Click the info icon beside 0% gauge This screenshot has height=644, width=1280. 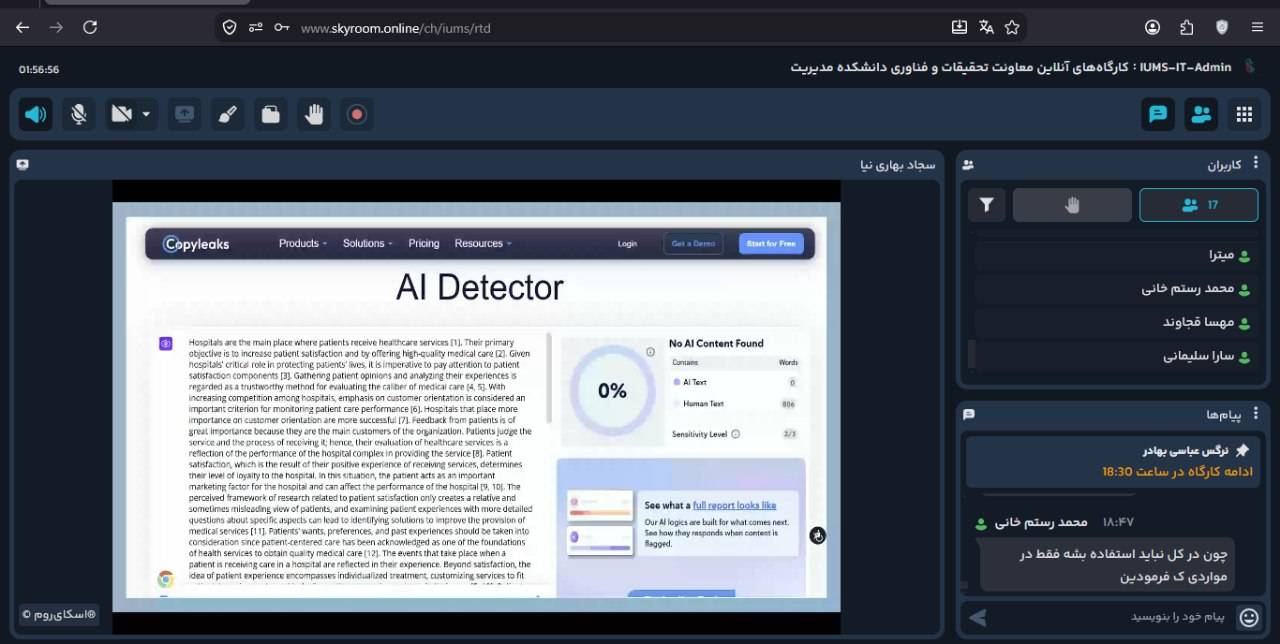[x=650, y=351]
